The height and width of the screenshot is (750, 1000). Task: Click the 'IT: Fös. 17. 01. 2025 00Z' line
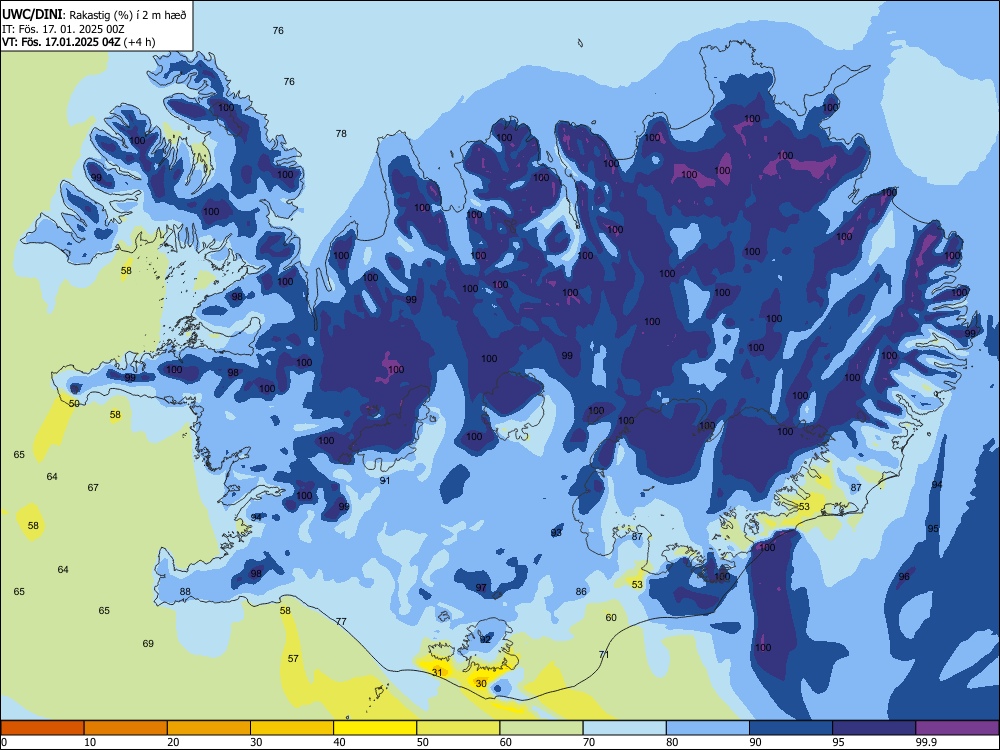[63, 29]
